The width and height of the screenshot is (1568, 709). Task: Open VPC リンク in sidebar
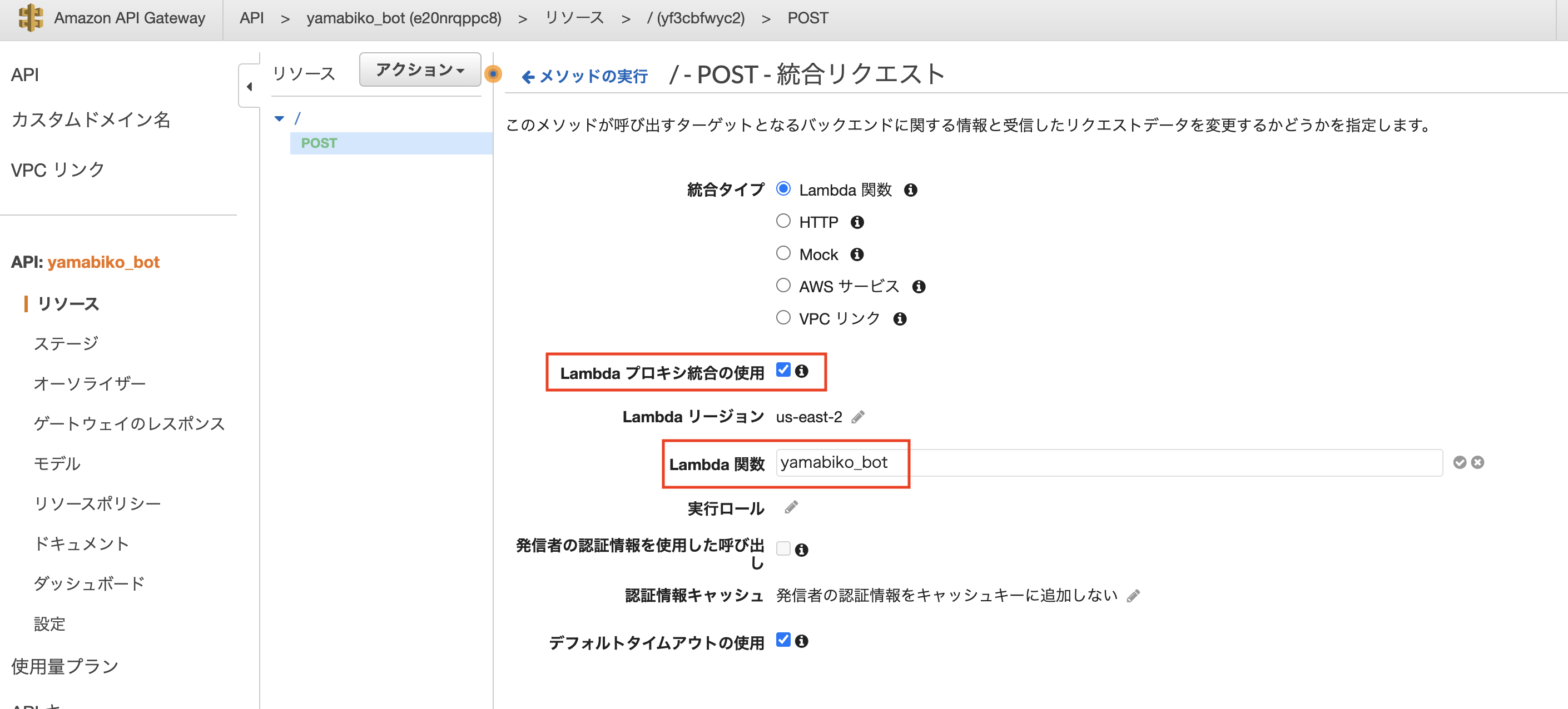[57, 169]
